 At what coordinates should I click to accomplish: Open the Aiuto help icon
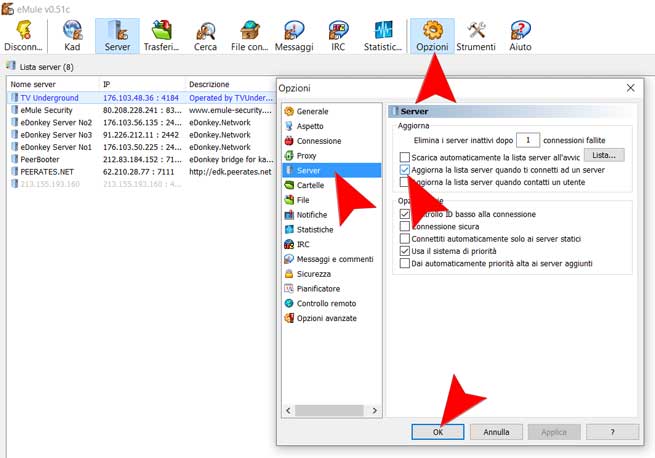(520, 36)
